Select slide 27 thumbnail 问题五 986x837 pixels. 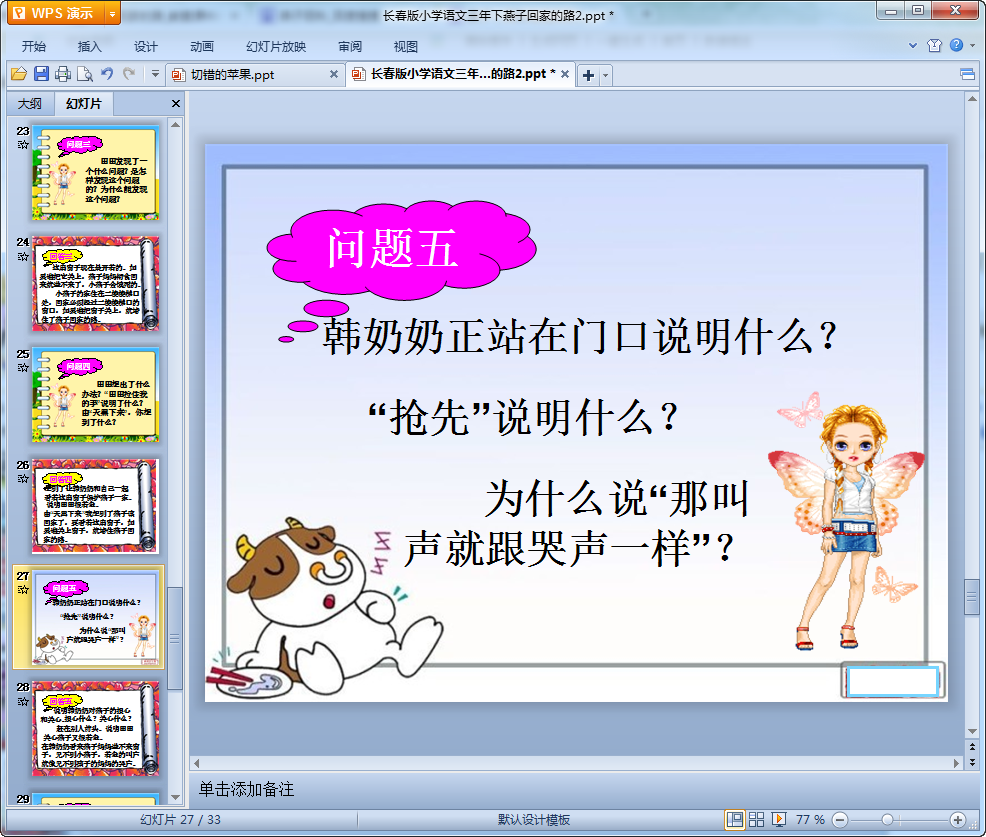[x=96, y=618]
